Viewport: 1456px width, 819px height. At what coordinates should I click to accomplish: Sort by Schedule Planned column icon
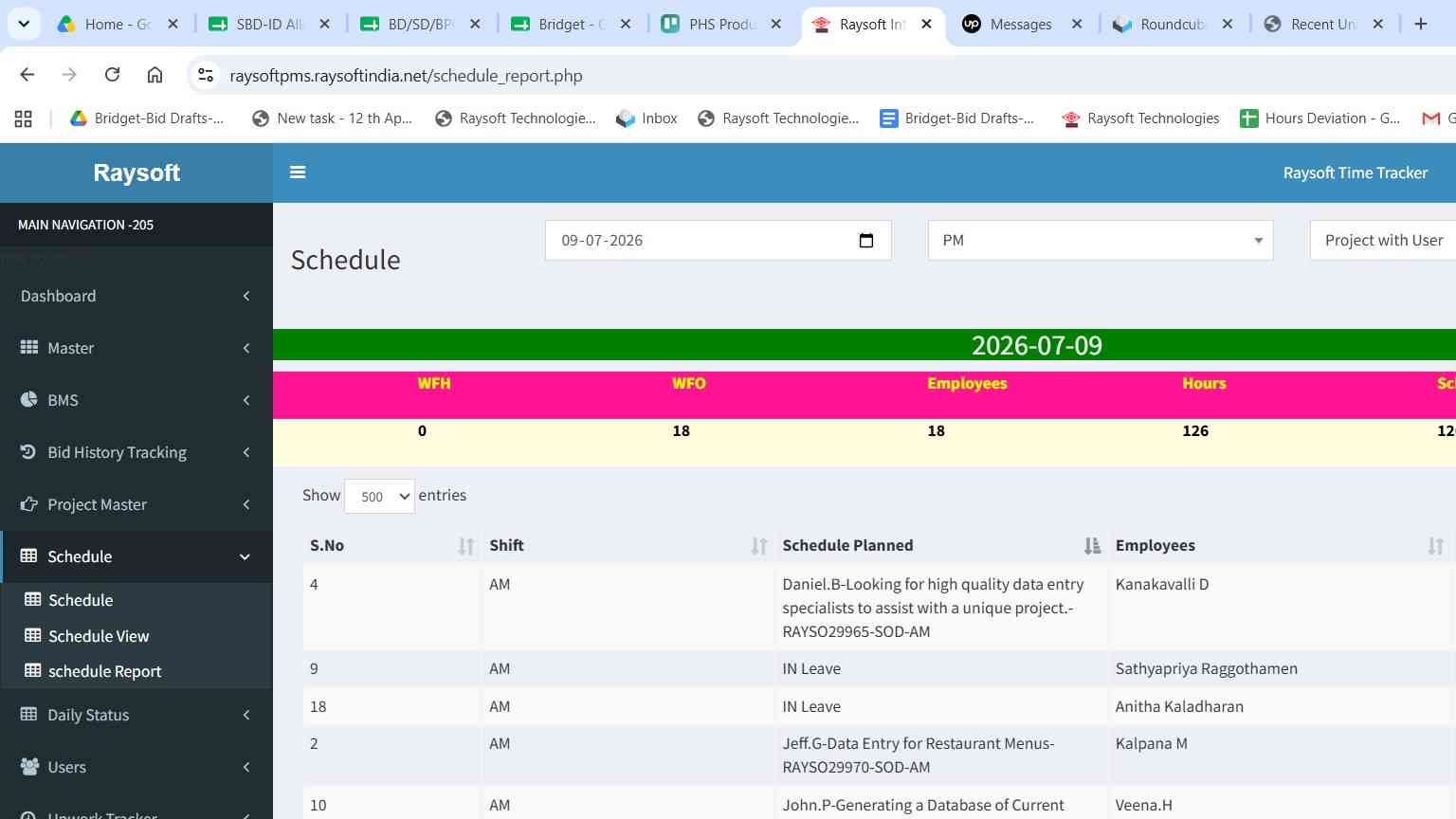pyautogui.click(x=1092, y=546)
